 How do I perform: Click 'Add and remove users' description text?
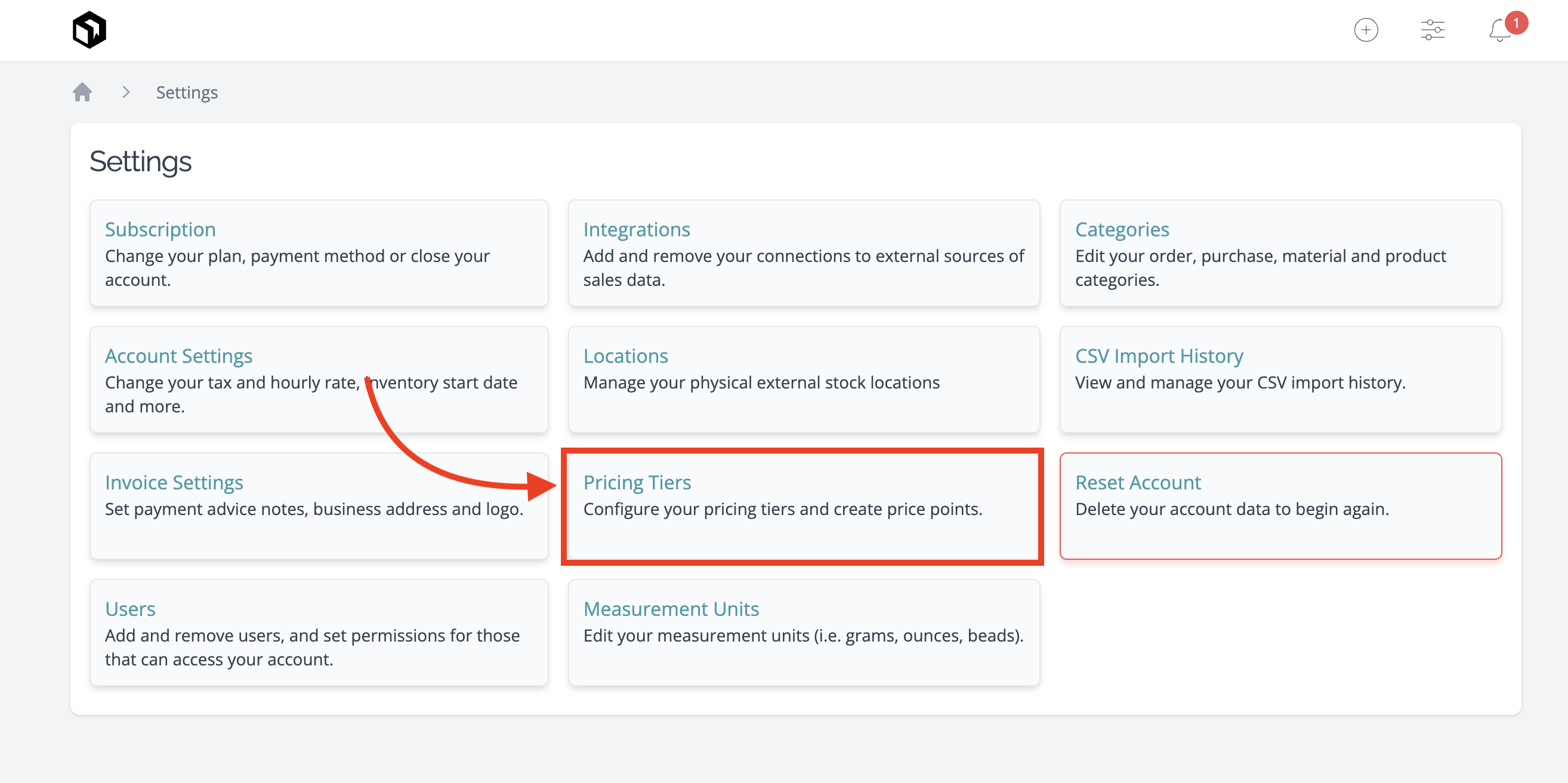[311, 647]
